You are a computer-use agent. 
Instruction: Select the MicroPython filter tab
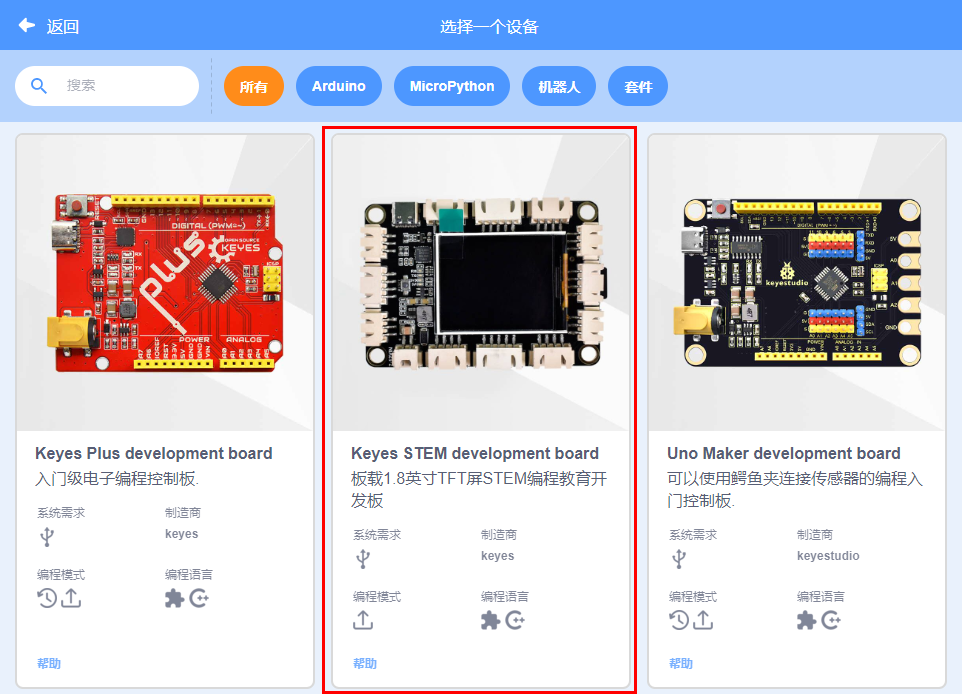452,87
